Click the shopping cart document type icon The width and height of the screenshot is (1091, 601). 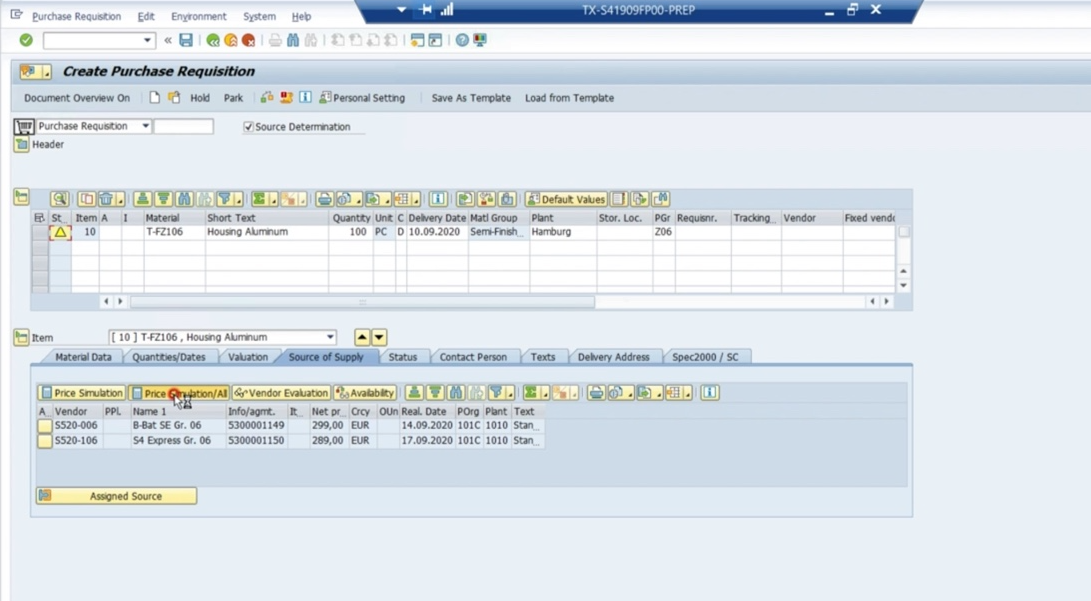pos(24,126)
